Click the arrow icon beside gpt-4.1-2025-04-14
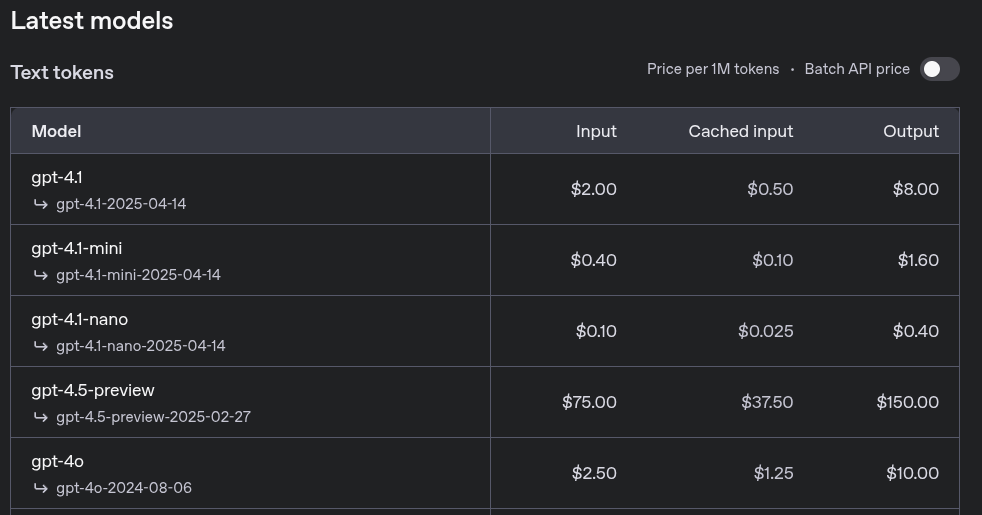Screen dimensions: 982x515 tap(41, 204)
